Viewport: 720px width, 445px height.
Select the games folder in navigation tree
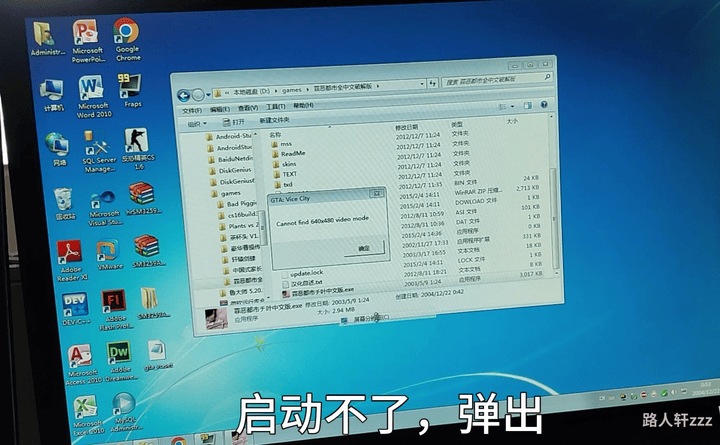pyautogui.click(x=226, y=193)
